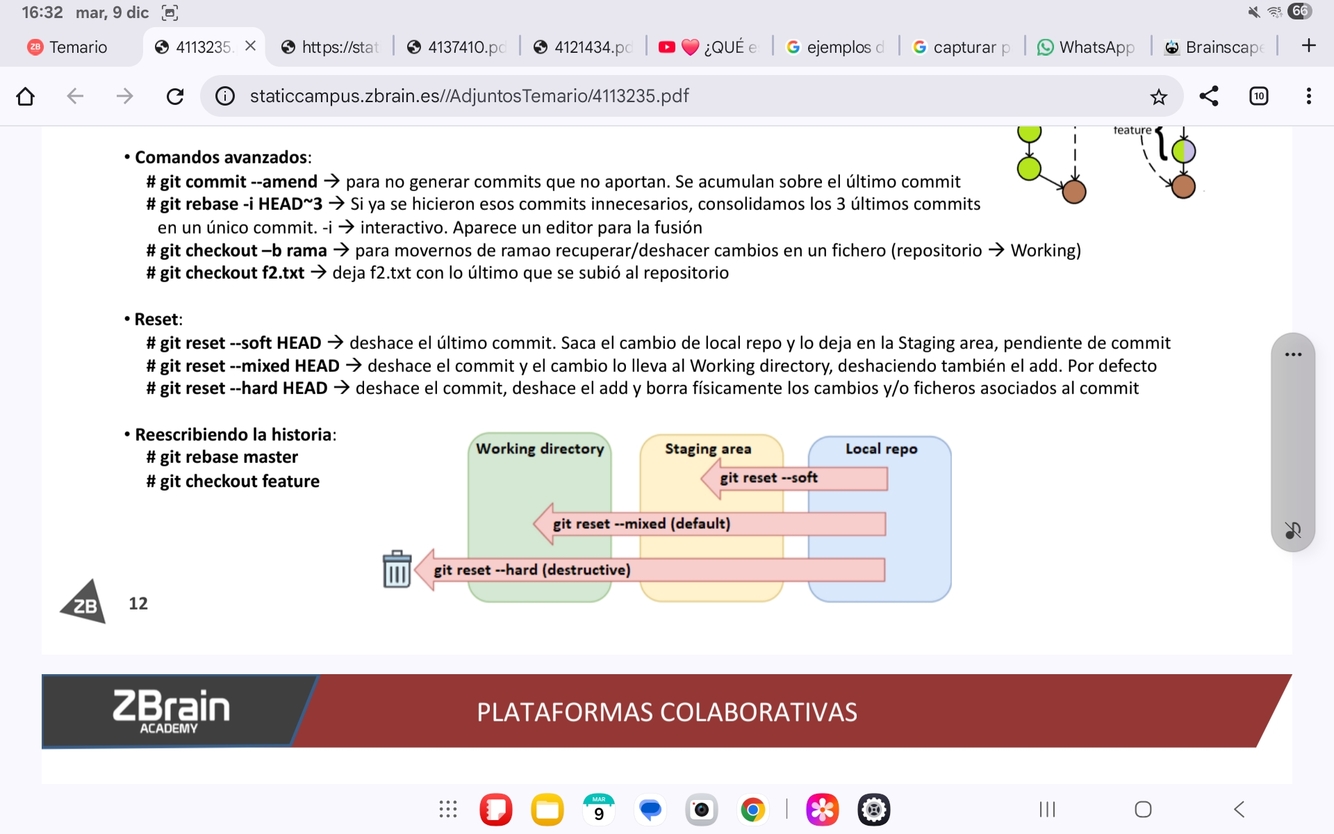
Task: Tap the 16:32 clock in status bar
Action: (x=41, y=12)
